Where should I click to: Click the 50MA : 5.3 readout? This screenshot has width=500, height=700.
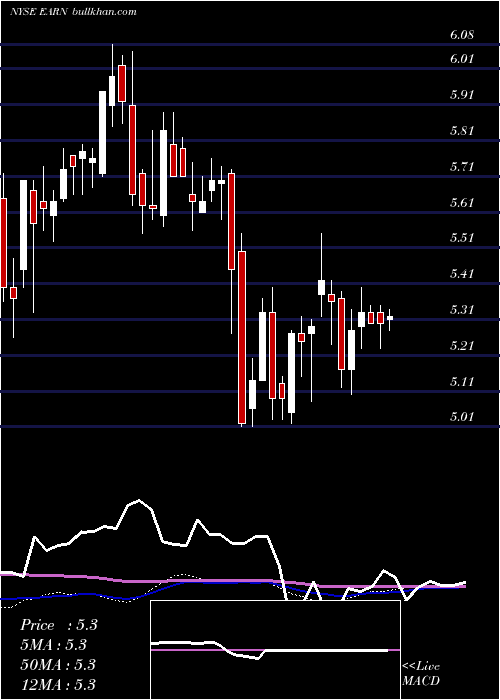click(x=58, y=665)
